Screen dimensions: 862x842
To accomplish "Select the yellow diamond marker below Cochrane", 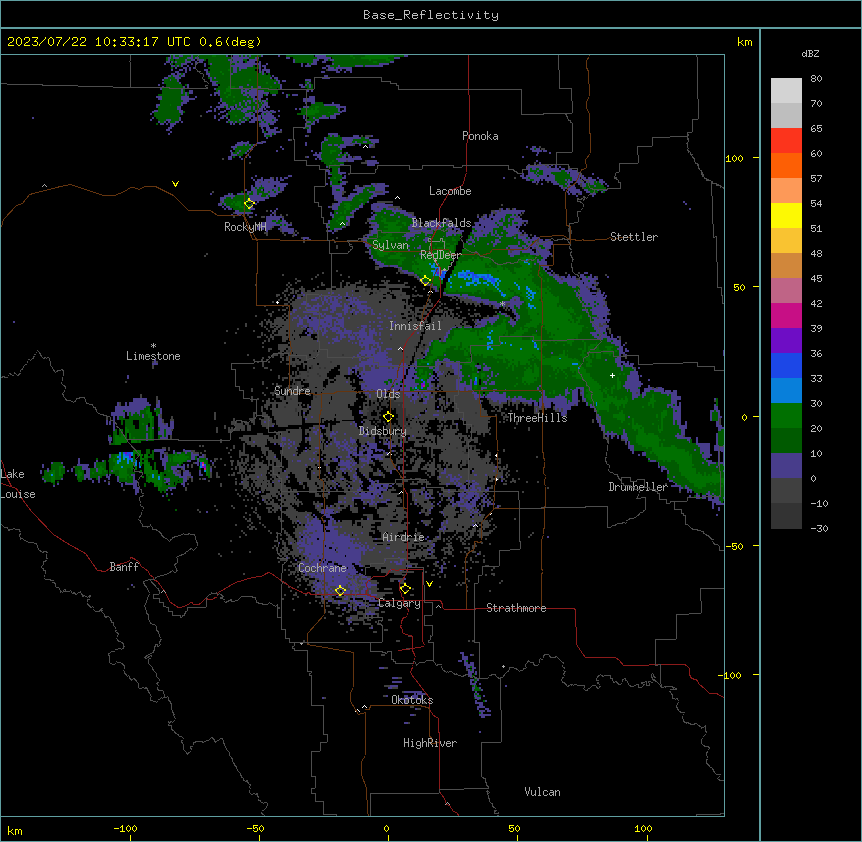I will pyautogui.click(x=340, y=590).
